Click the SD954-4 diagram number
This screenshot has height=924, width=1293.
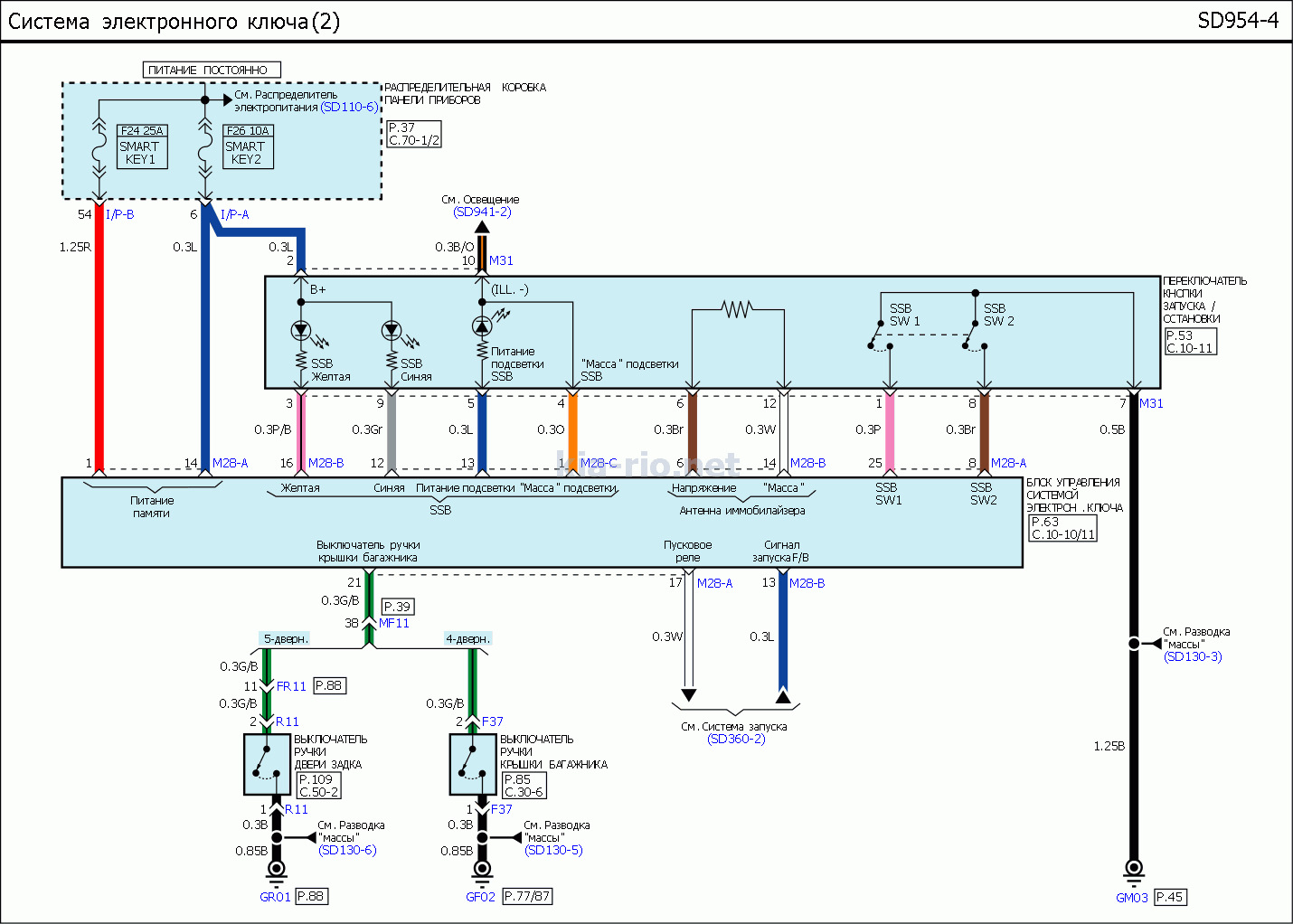[x=1238, y=21]
